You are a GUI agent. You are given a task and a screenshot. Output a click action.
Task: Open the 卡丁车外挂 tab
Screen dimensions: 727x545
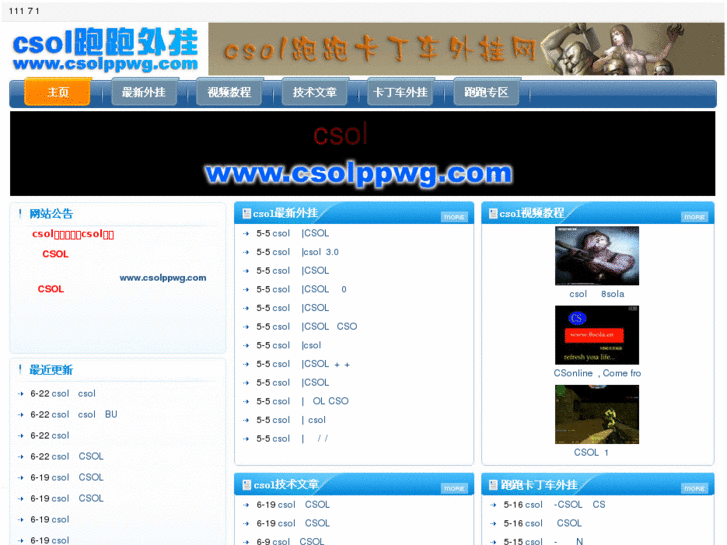click(x=400, y=92)
